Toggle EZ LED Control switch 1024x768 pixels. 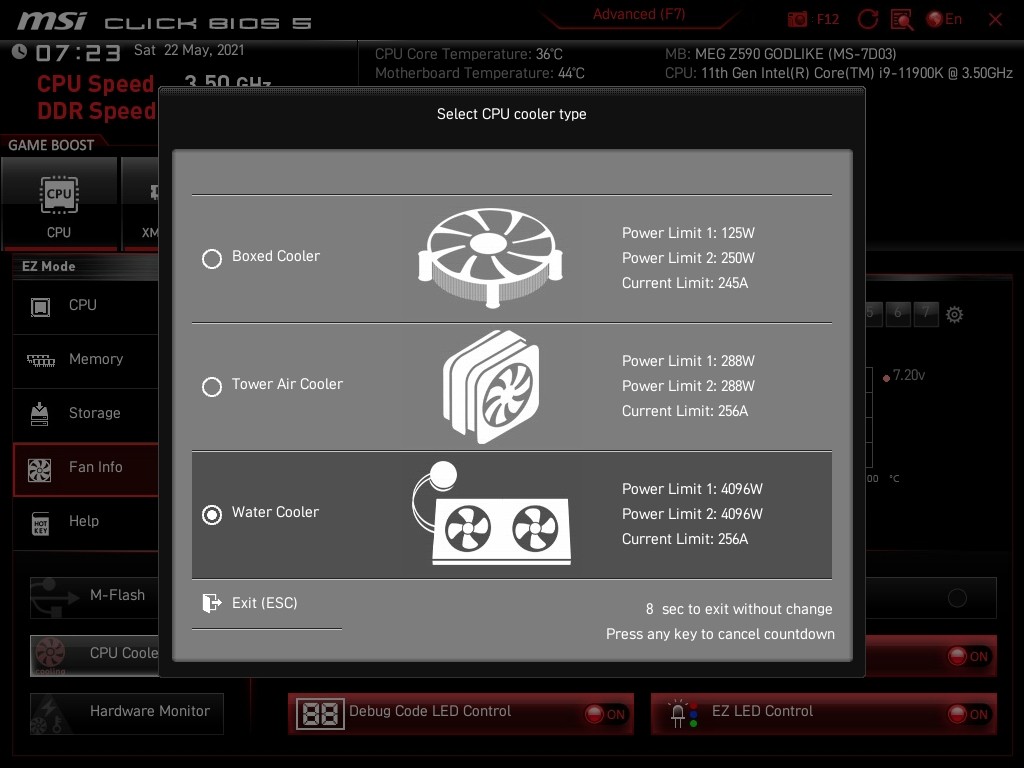tap(968, 714)
